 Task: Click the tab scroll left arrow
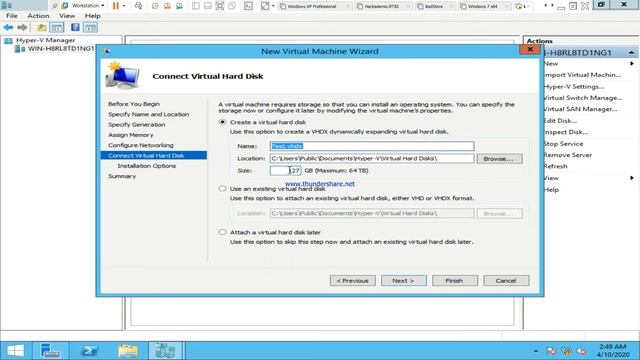coord(546,6)
